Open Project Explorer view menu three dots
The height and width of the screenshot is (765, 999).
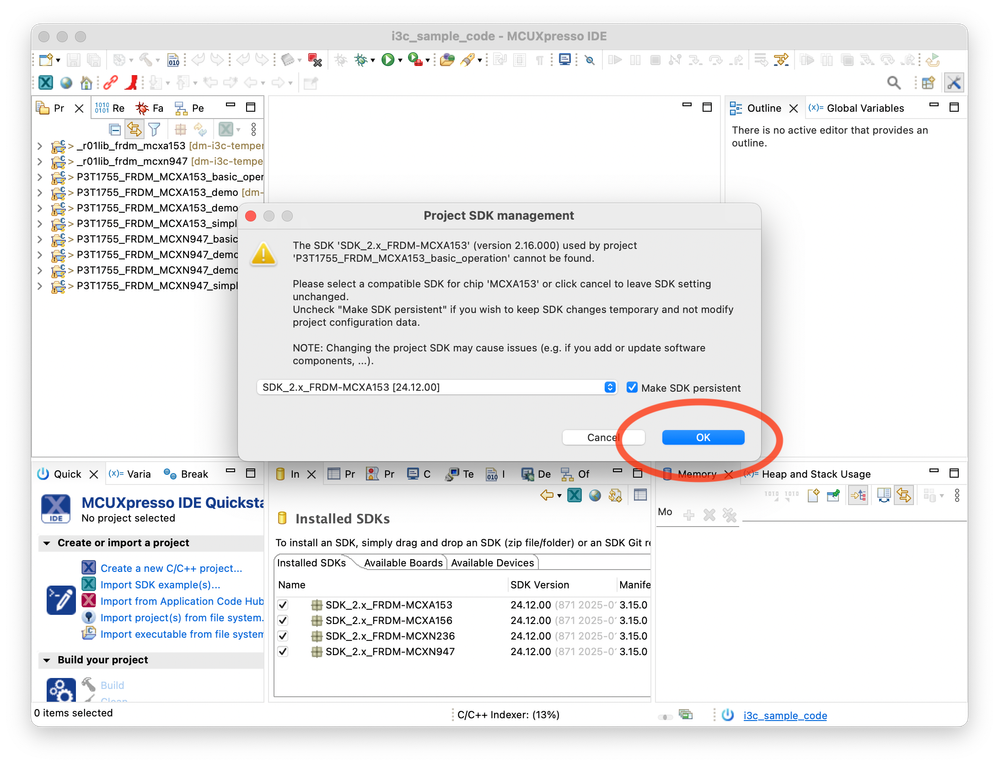point(254,129)
